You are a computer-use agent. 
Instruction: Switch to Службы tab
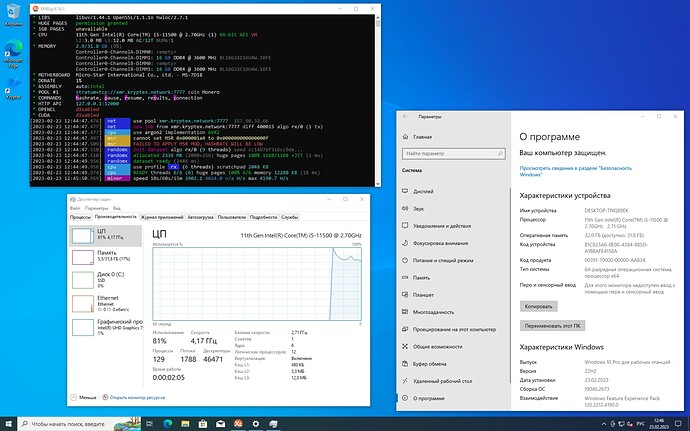pyautogui.click(x=290, y=217)
